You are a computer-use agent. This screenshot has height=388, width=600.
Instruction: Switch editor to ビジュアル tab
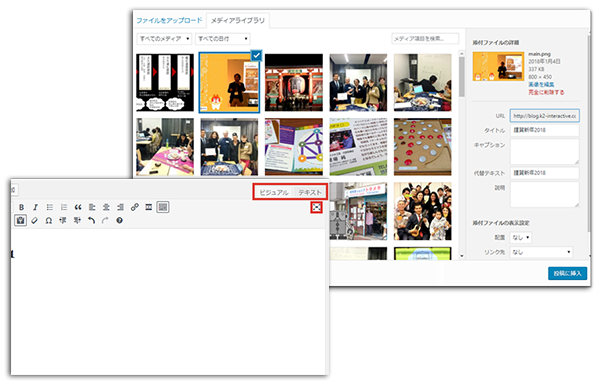[x=274, y=192]
